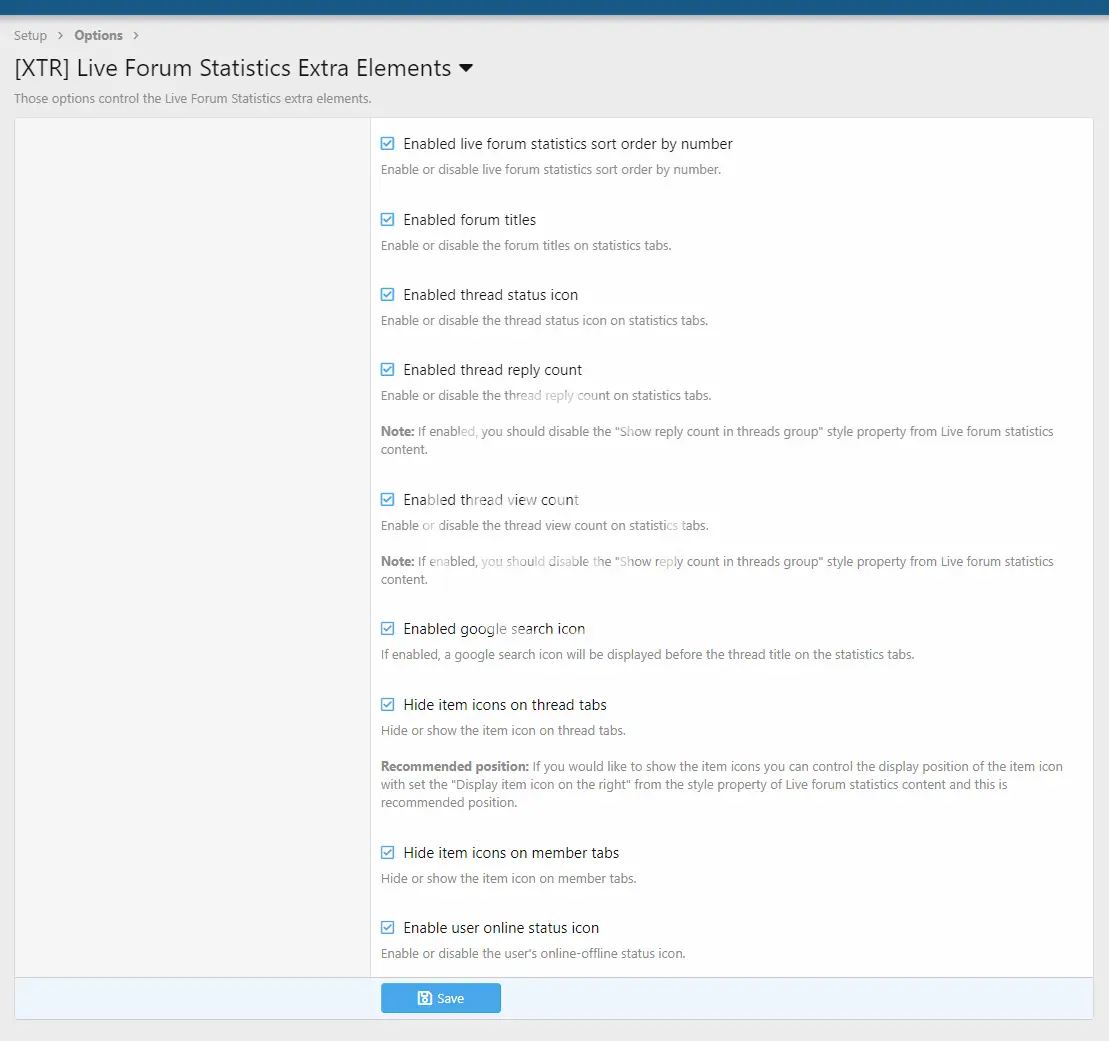The width and height of the screenshot is (1109, 1041).
Task: Disable the user online status icon checkbox
Action: (388, 928)
